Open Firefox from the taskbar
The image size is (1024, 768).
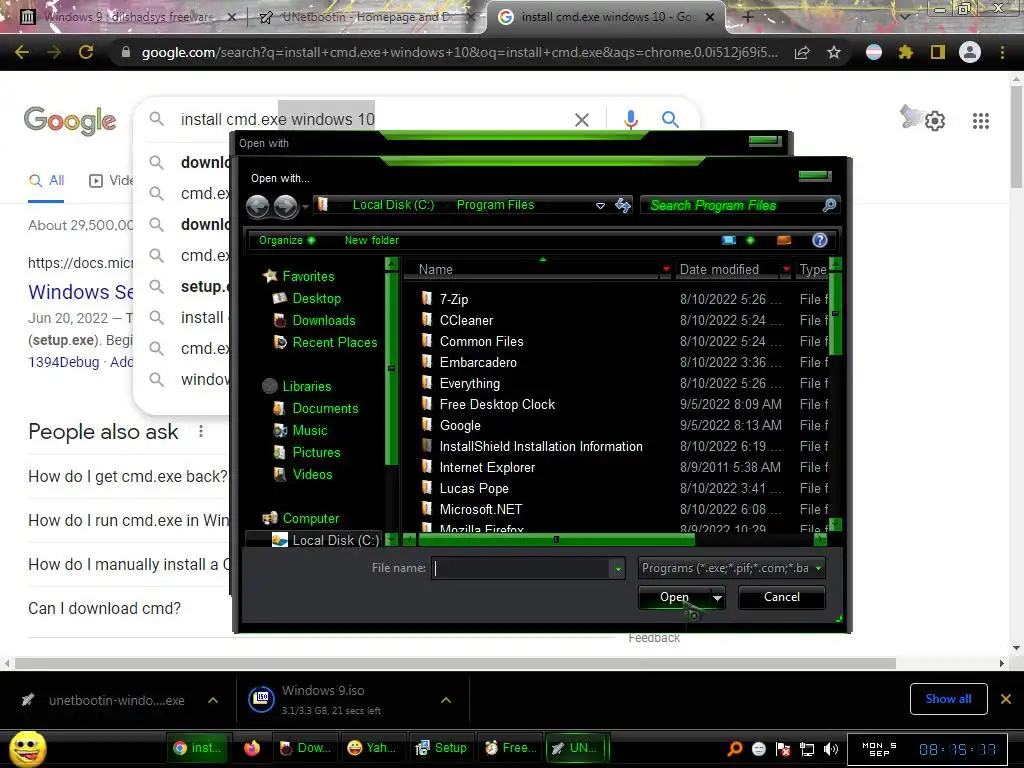(252, 748)
